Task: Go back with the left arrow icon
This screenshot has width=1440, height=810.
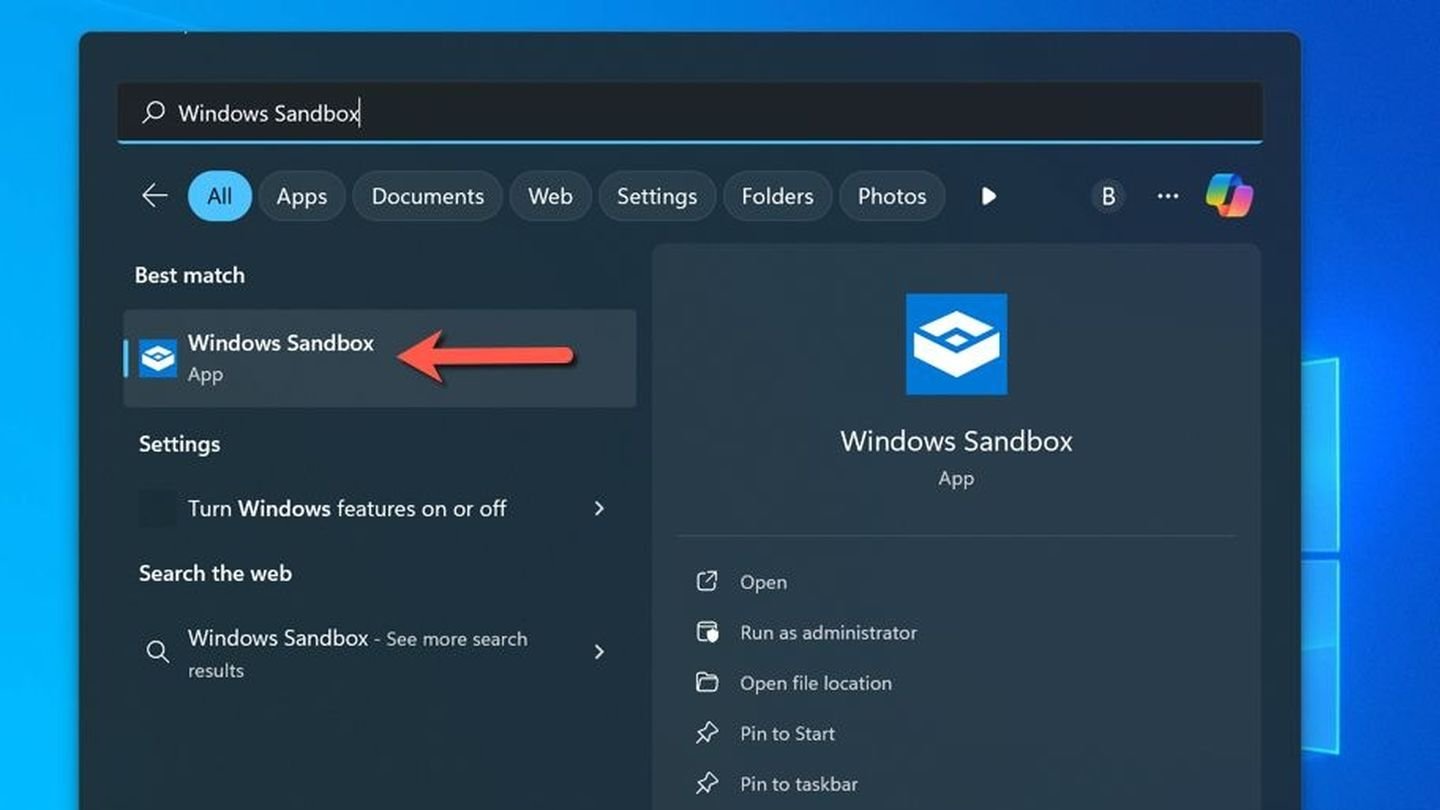Action: coord(154,195)
